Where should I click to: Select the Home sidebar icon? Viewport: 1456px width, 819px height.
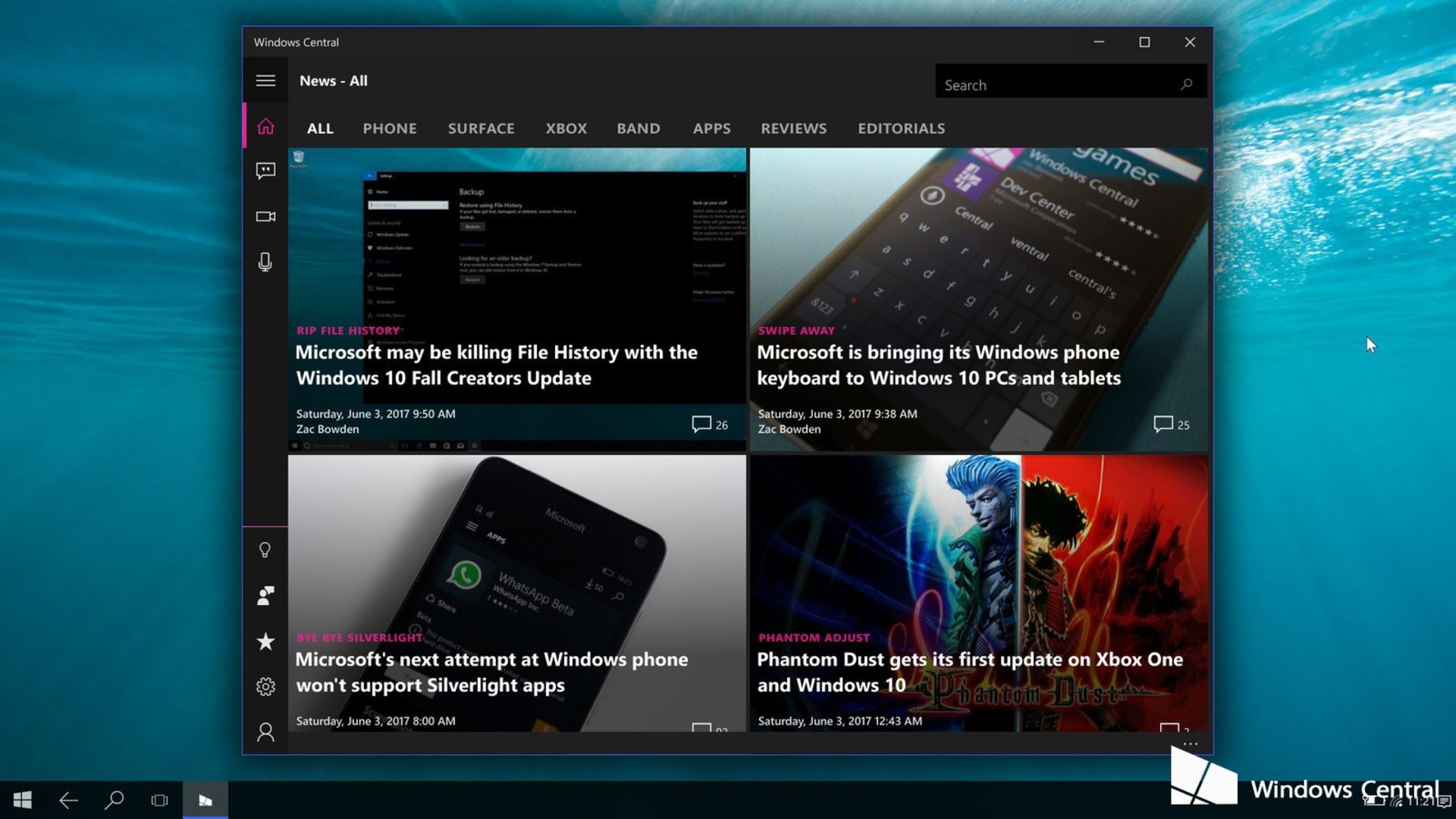[265, 126]
